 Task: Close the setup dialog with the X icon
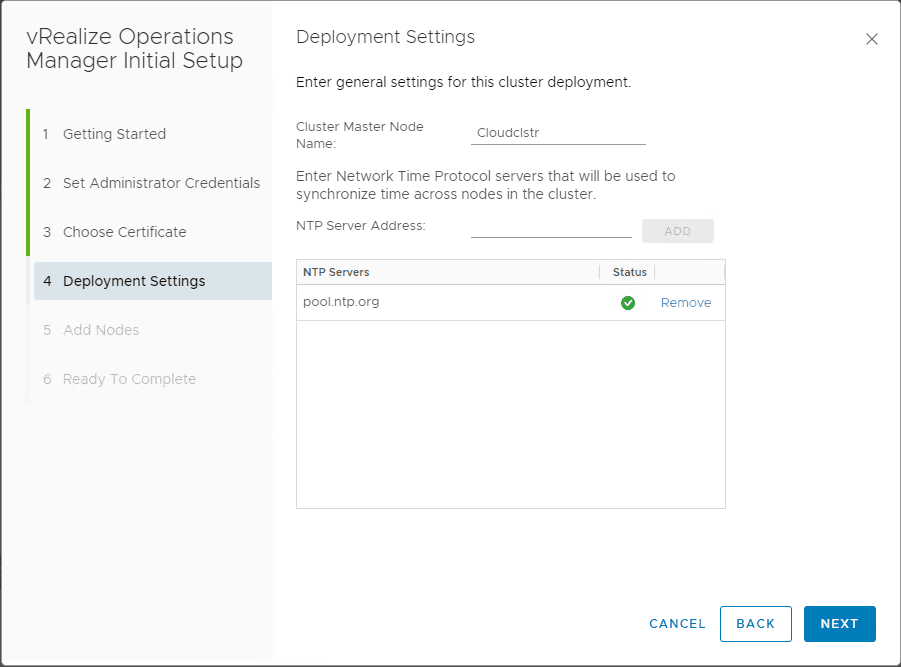[871, 39]
